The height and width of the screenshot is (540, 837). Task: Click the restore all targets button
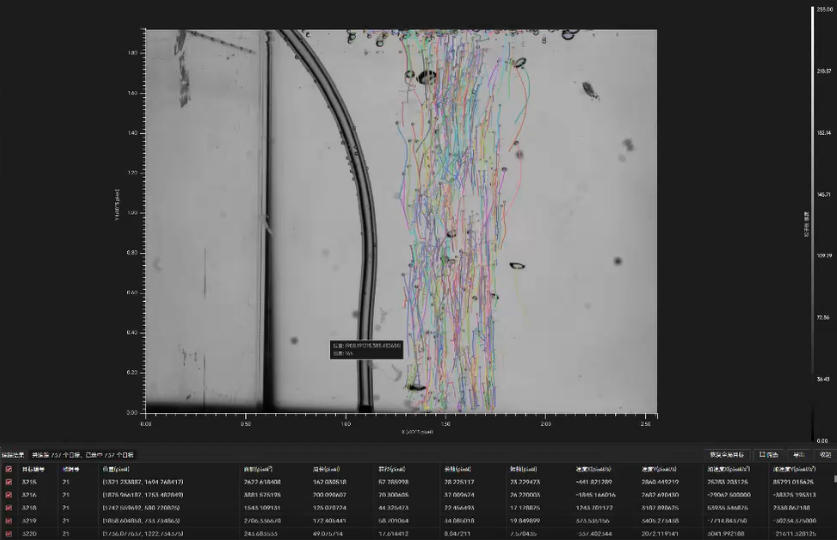tap(726, 454)
